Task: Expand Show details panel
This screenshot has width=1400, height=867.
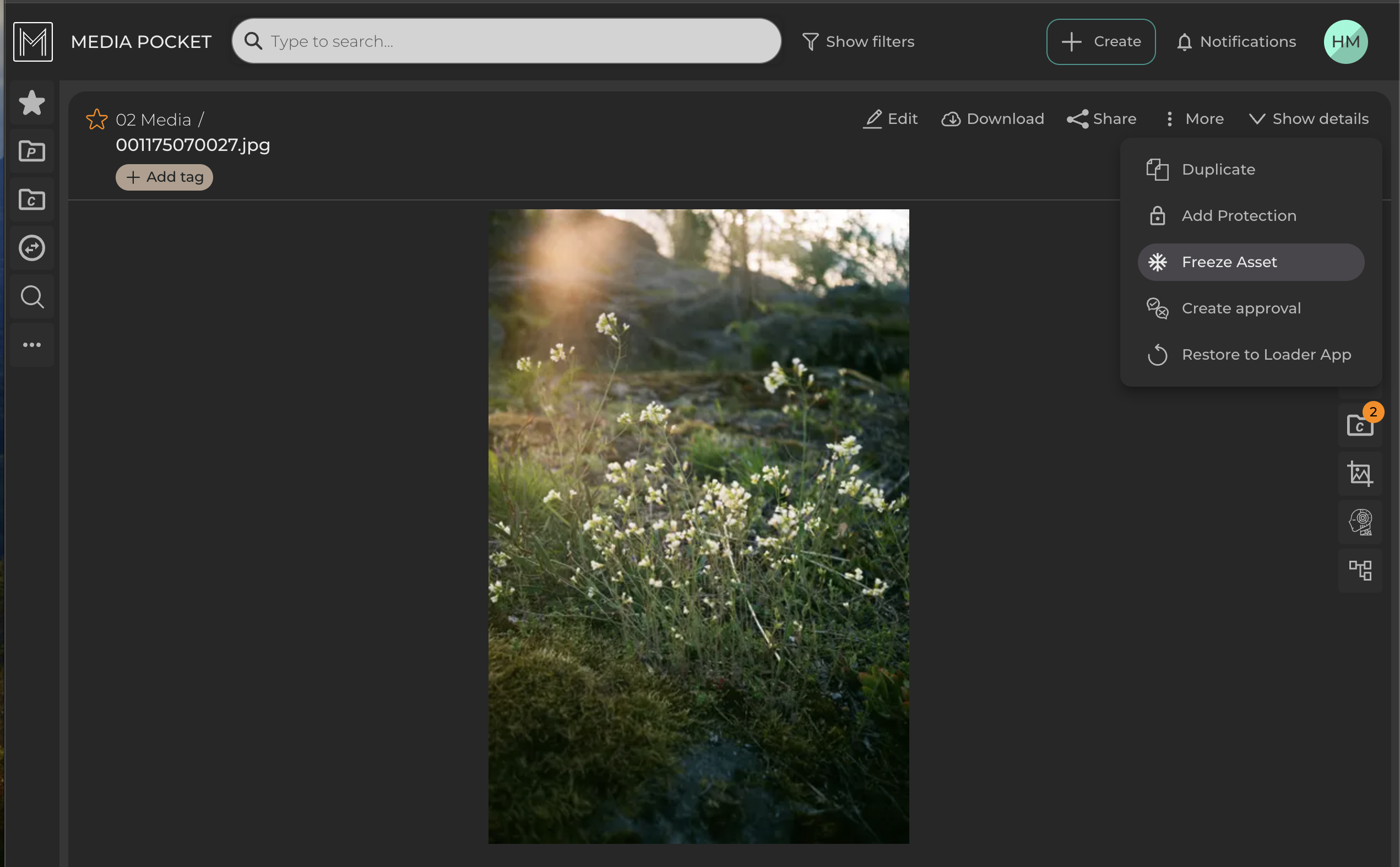Action: tap(1309, 118)
